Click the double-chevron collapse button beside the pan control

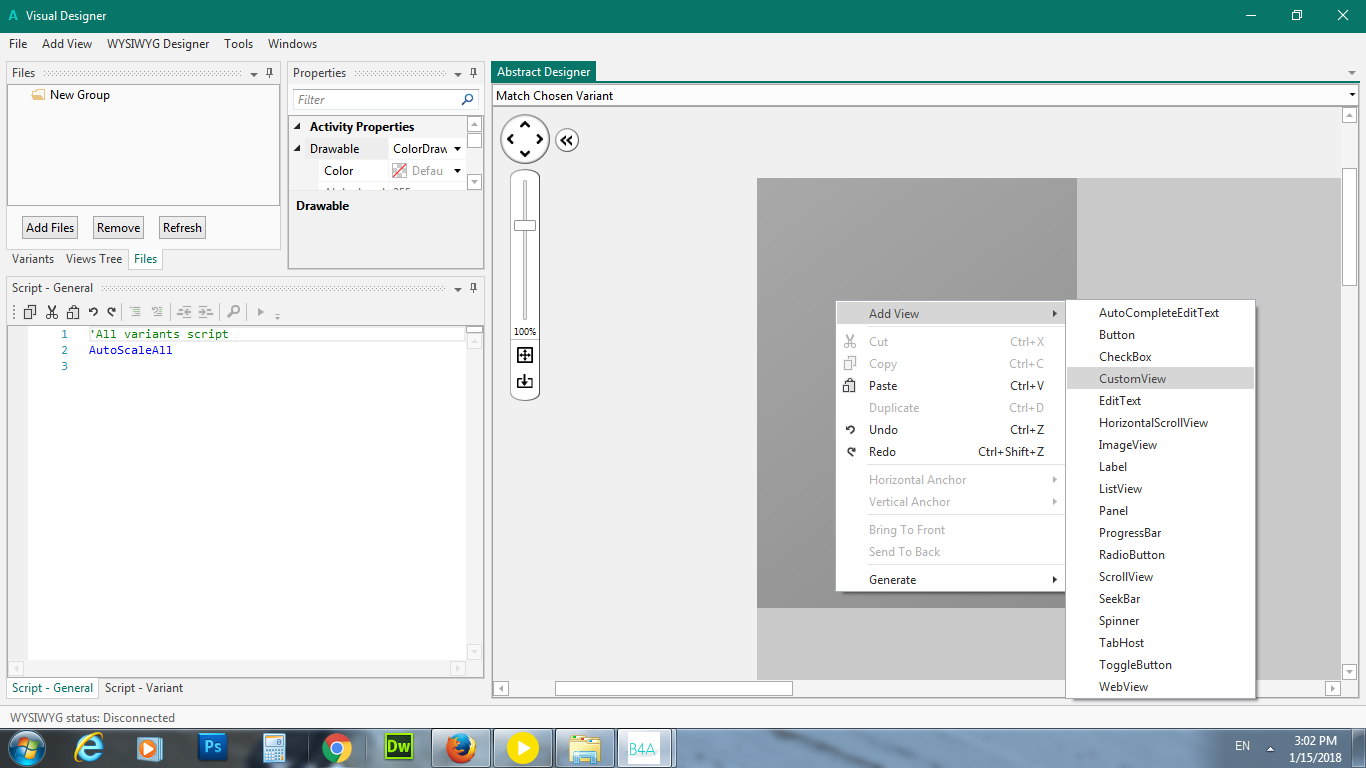567,141
